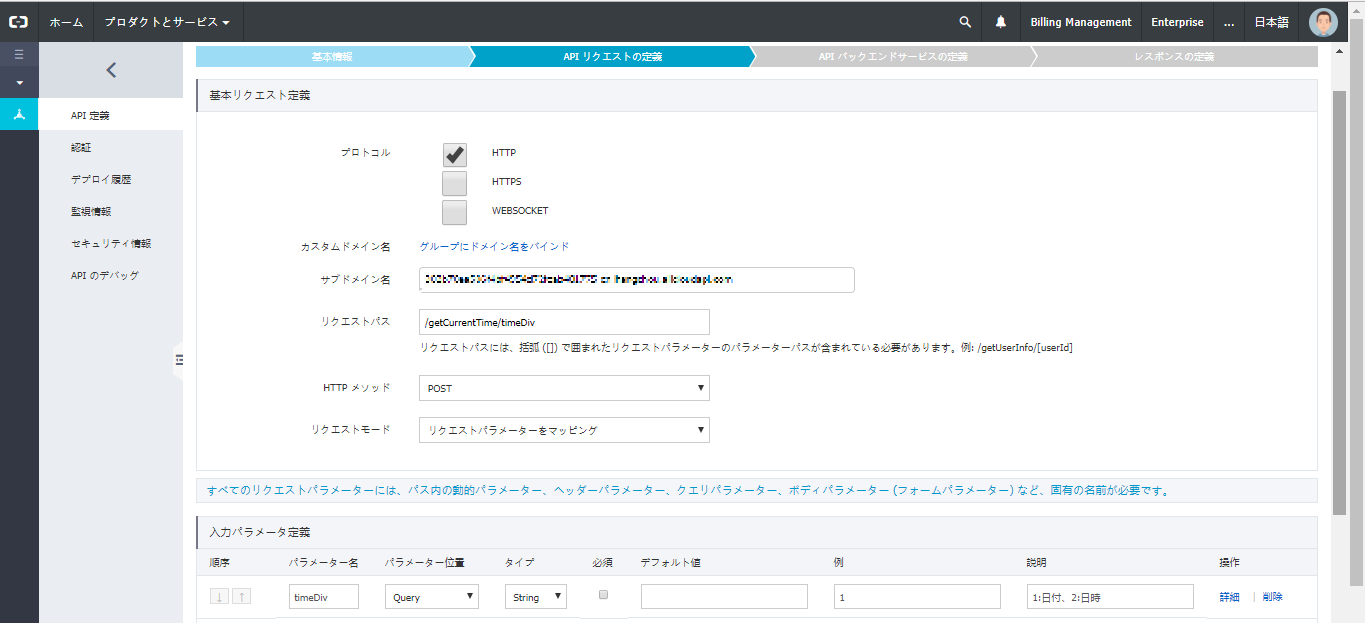Open the Enterprise menu

click(1177, 22)
